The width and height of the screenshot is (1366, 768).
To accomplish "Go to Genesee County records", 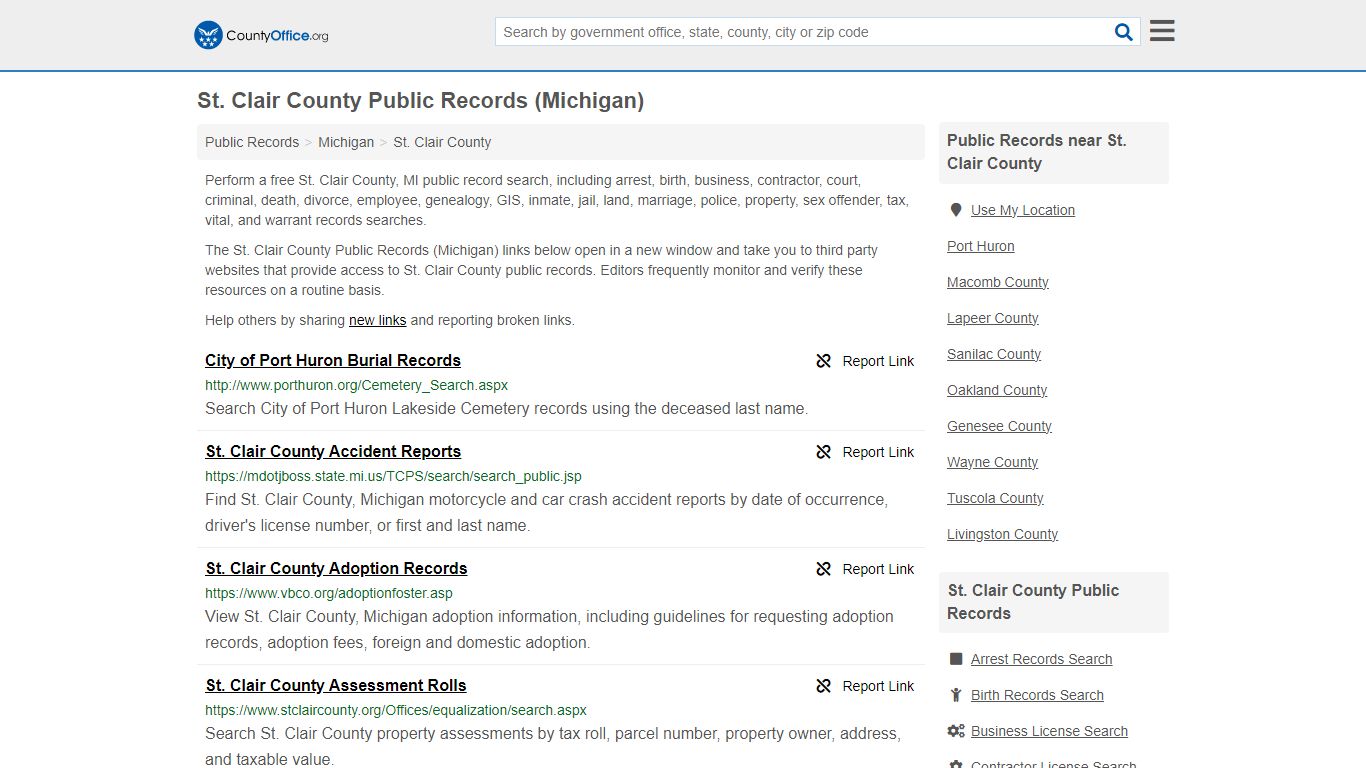I will coord(999,426).
